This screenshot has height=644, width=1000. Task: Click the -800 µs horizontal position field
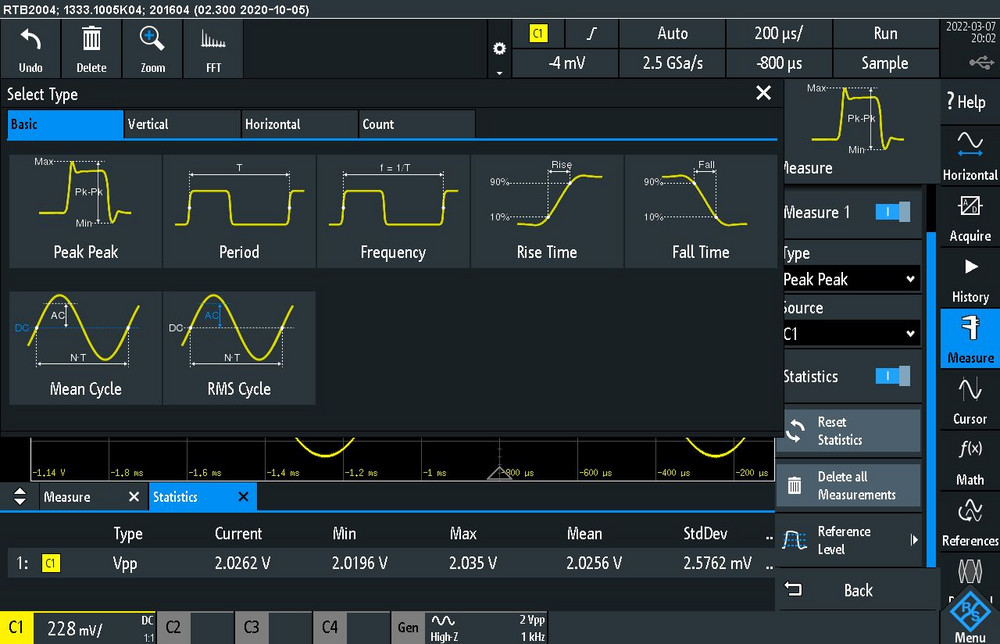click(x=779, y=63)
